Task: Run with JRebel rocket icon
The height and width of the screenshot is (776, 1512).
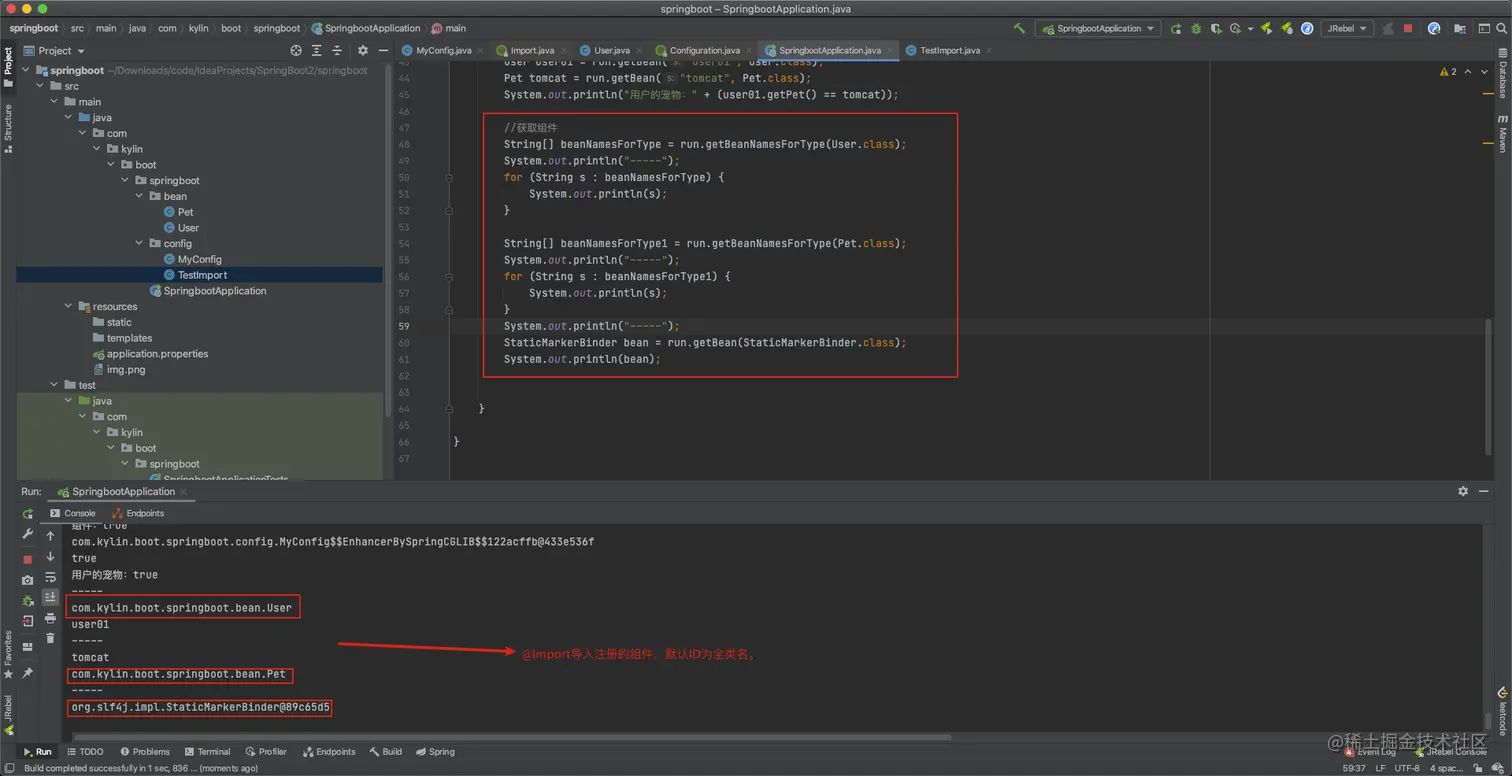Action: point(1266,29)
